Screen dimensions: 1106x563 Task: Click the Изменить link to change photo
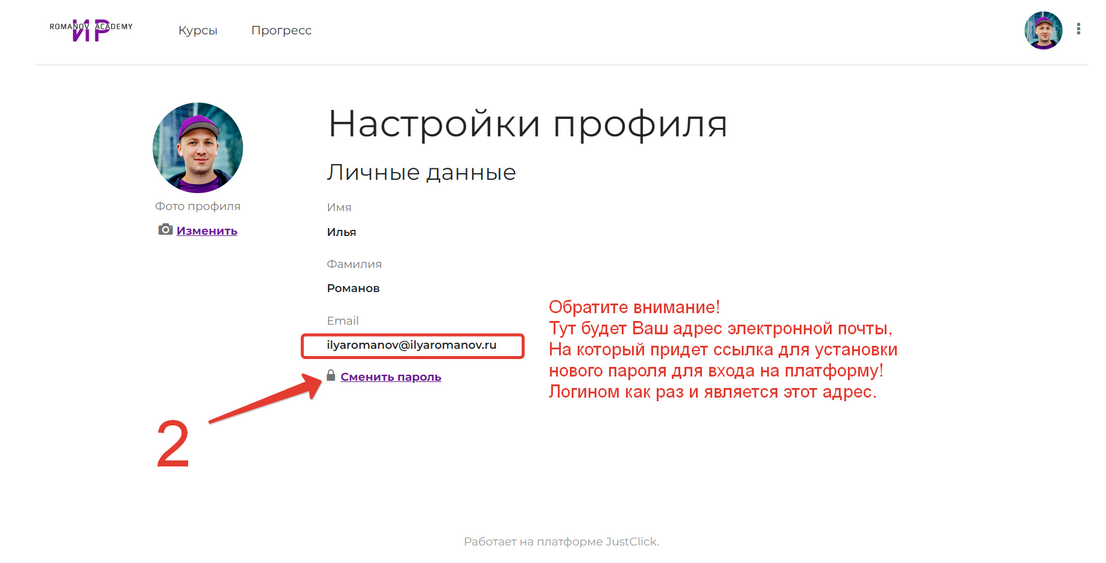tap(207, 231)
